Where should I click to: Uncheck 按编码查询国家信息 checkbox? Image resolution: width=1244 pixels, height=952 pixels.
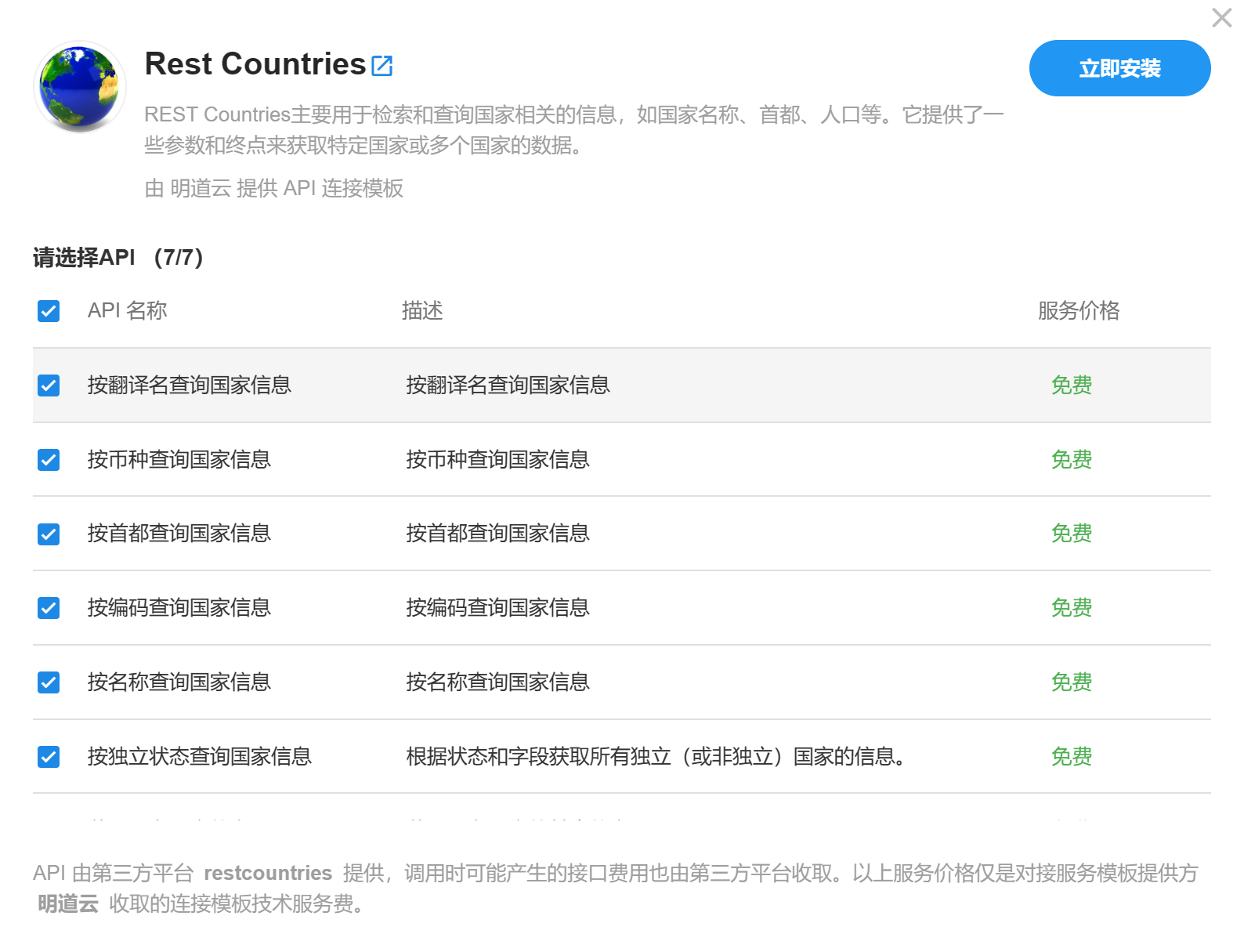tap(49, 608)
